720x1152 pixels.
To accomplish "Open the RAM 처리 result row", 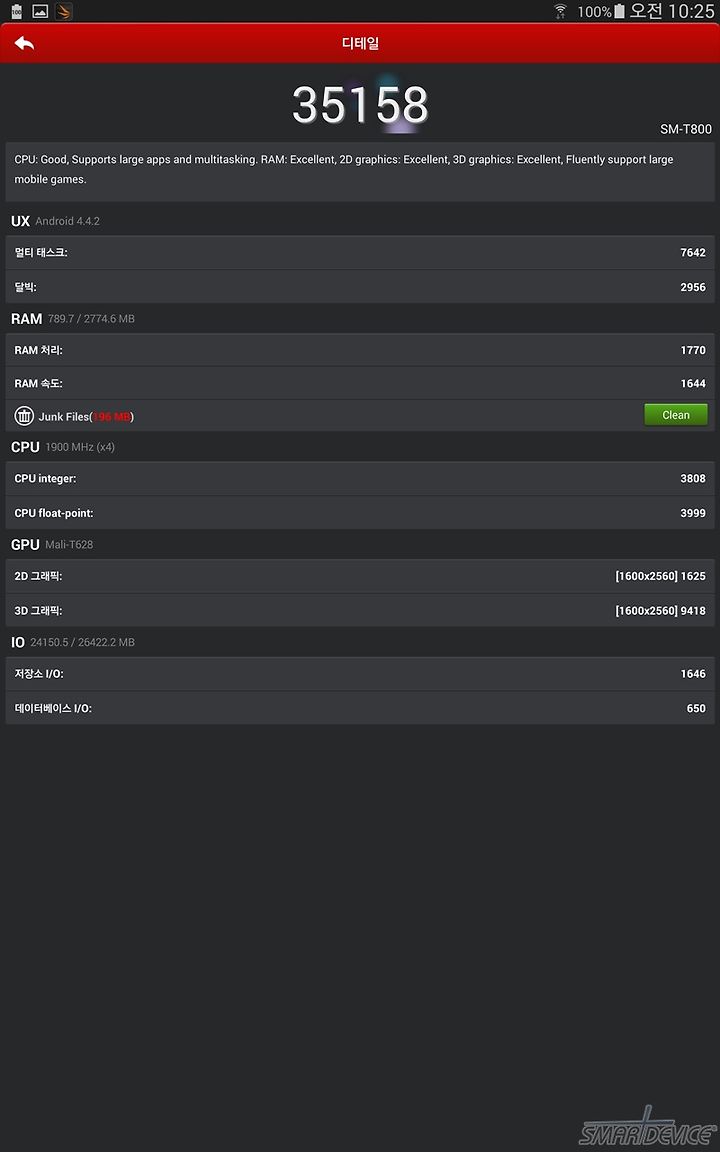I will click(360, 350).
